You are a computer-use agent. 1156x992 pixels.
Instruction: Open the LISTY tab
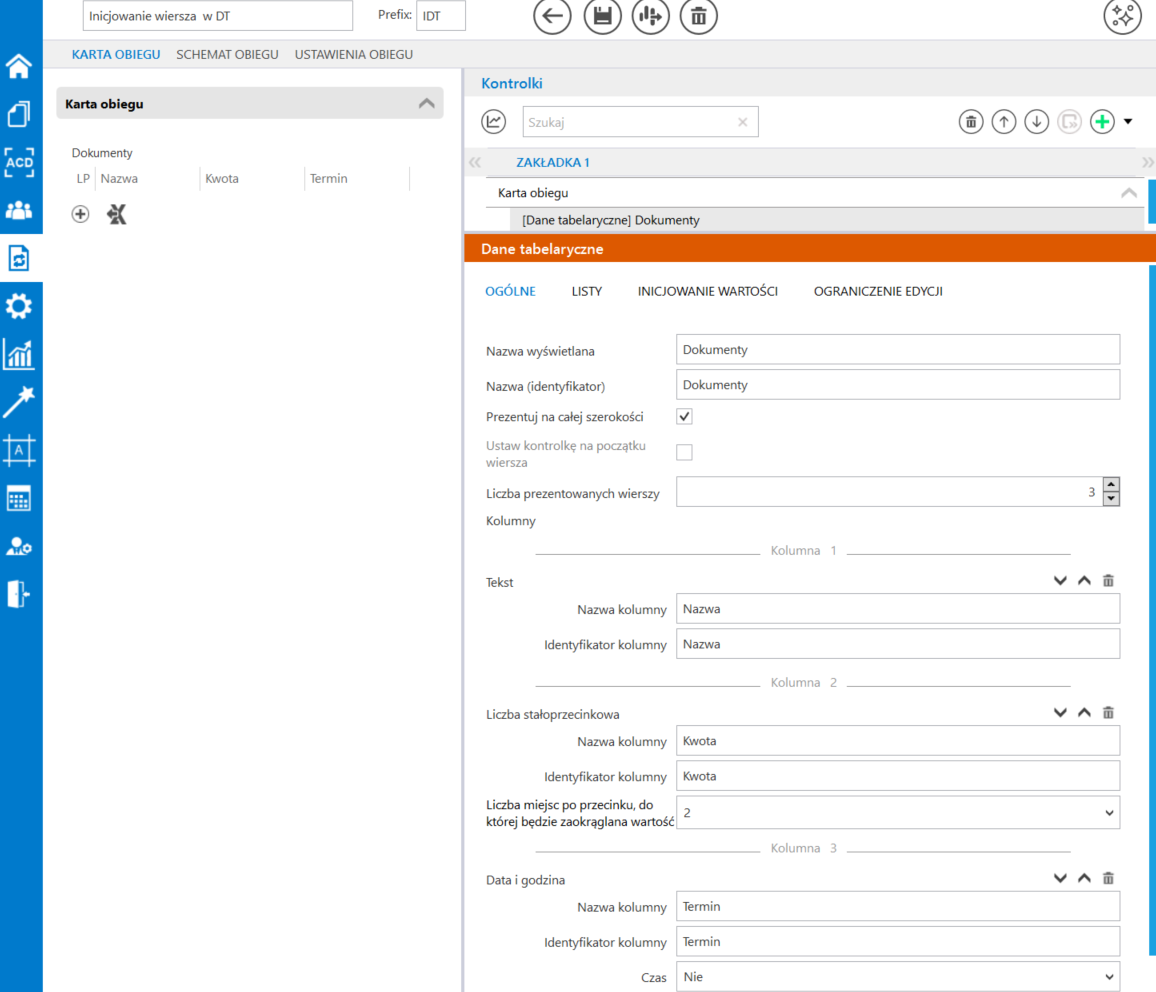[x=587, y=291]
